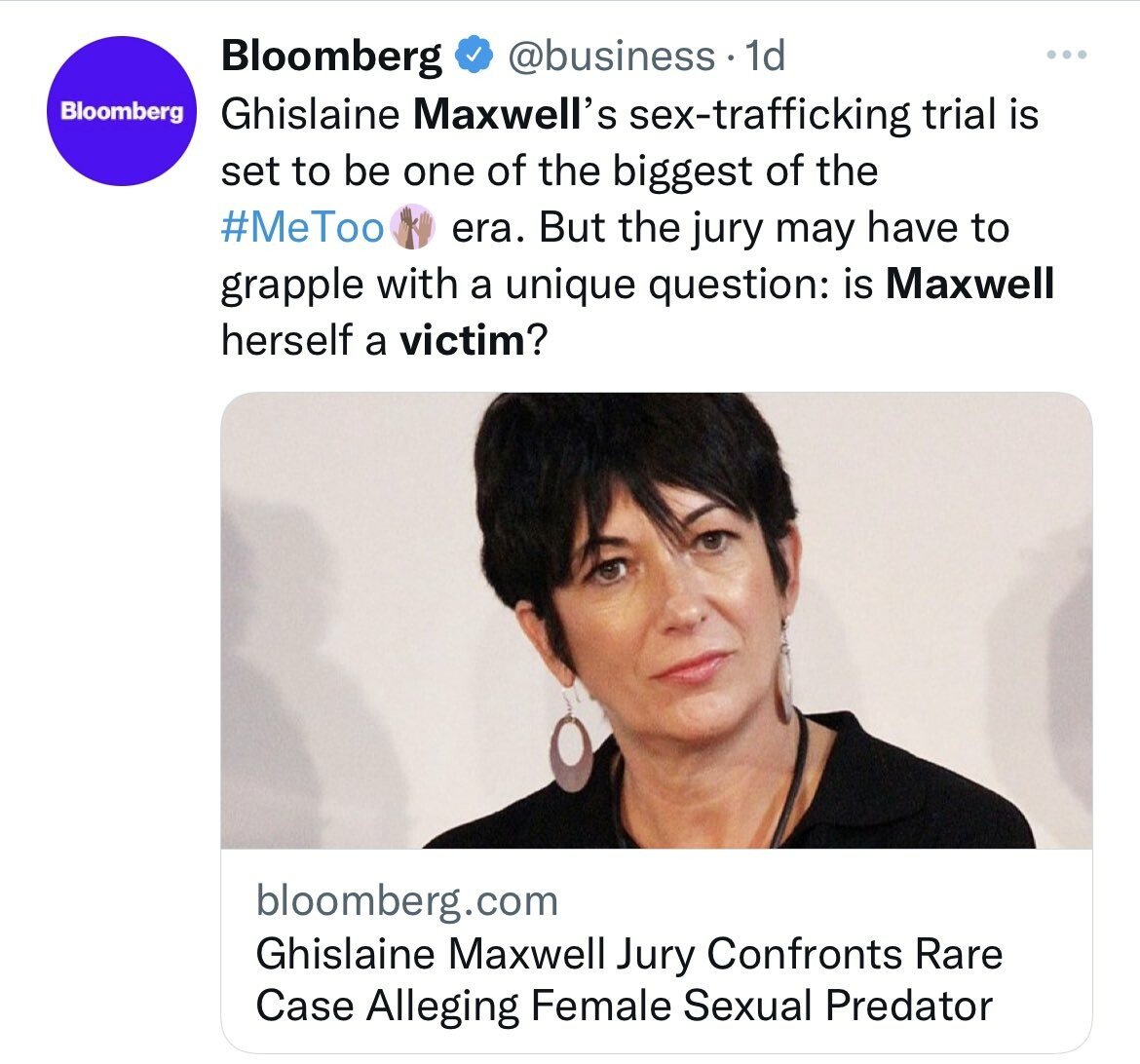Click 'Case Alleging Female Sexual Predator' headline line
1140x1064 pixels.
pyautogui.click(x=624, y=1005)
